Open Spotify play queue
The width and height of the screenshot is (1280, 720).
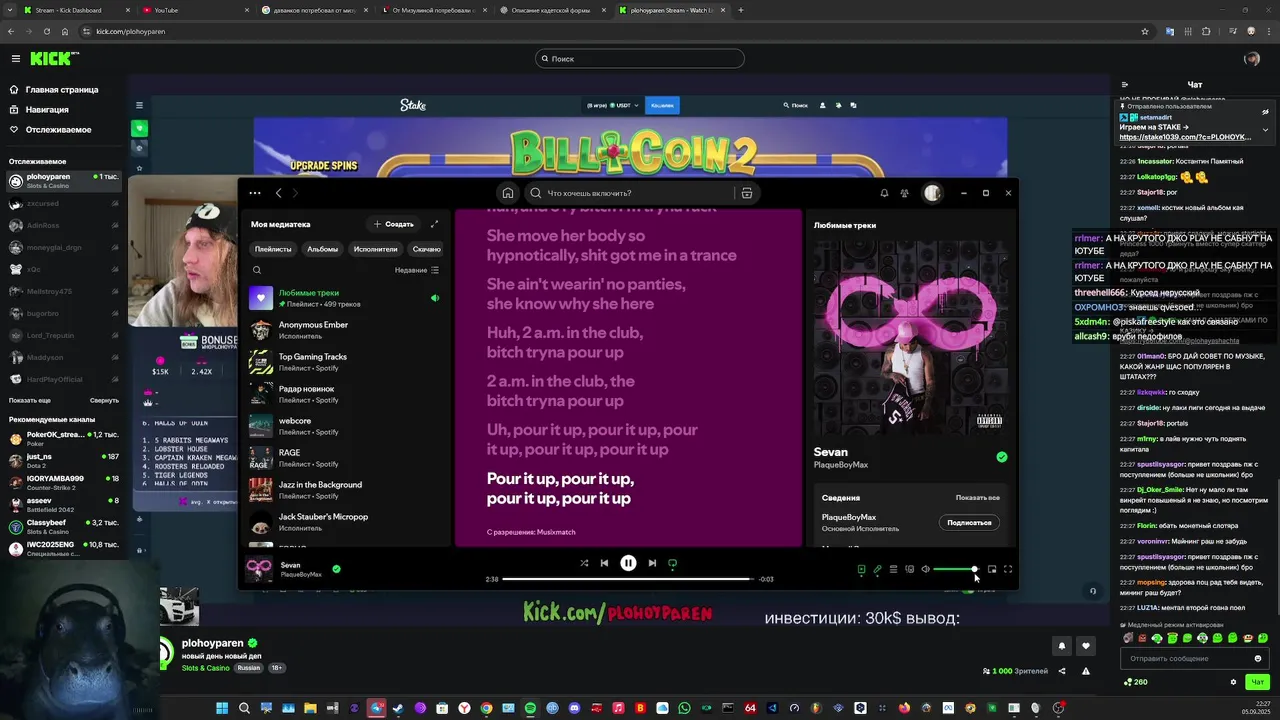point(893,569)
